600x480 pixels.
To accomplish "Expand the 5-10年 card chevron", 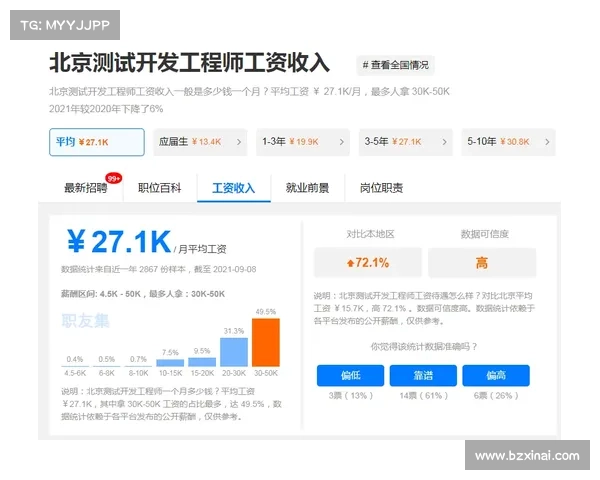I will pos(547,142).
